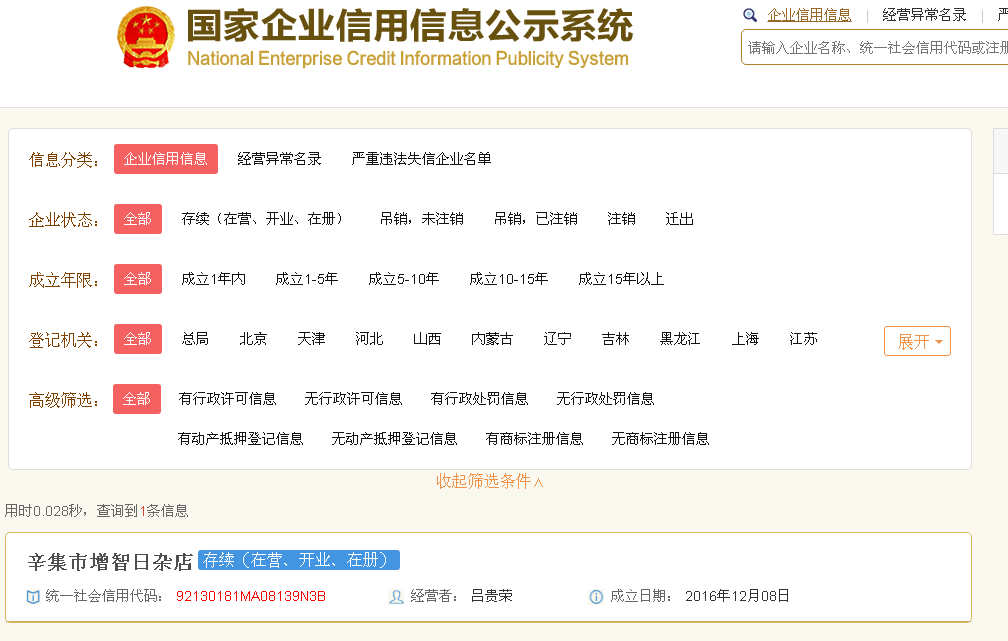This screenshot has width=1008, height=641.
Task: Choose 天津 registration authority
Action: pyautogui.click(x=311, y=339)
